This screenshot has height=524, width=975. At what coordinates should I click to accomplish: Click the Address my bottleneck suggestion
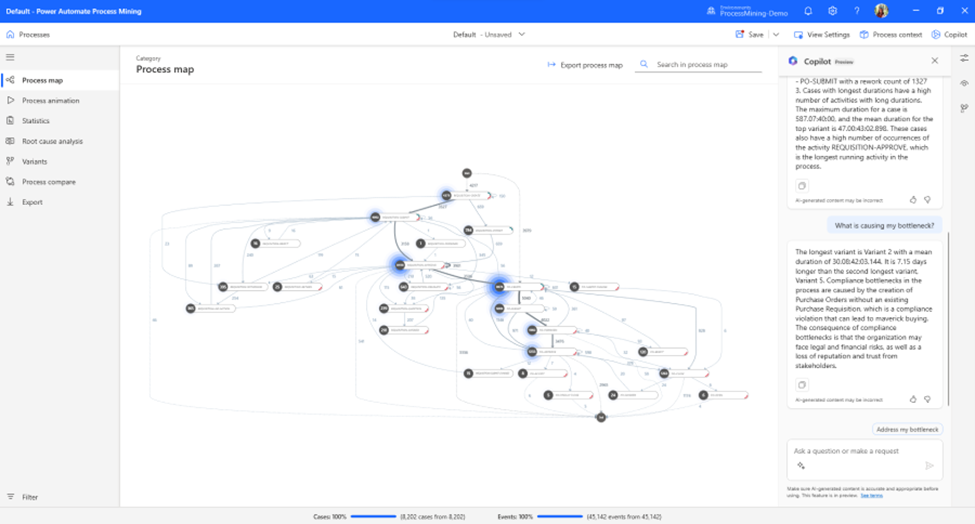[907, 429]
